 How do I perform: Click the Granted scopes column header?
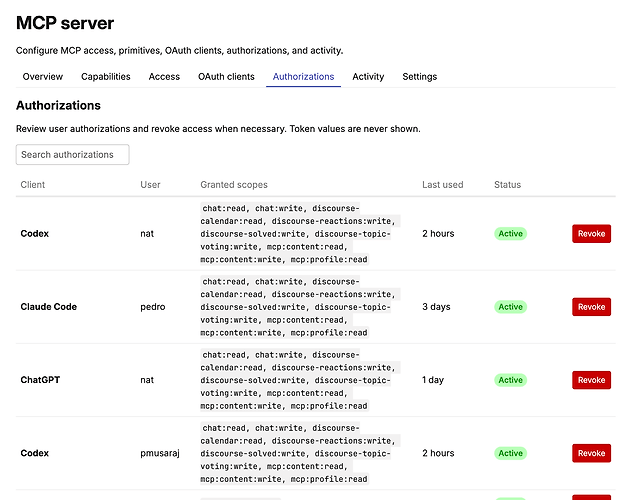tap(234, 184)
